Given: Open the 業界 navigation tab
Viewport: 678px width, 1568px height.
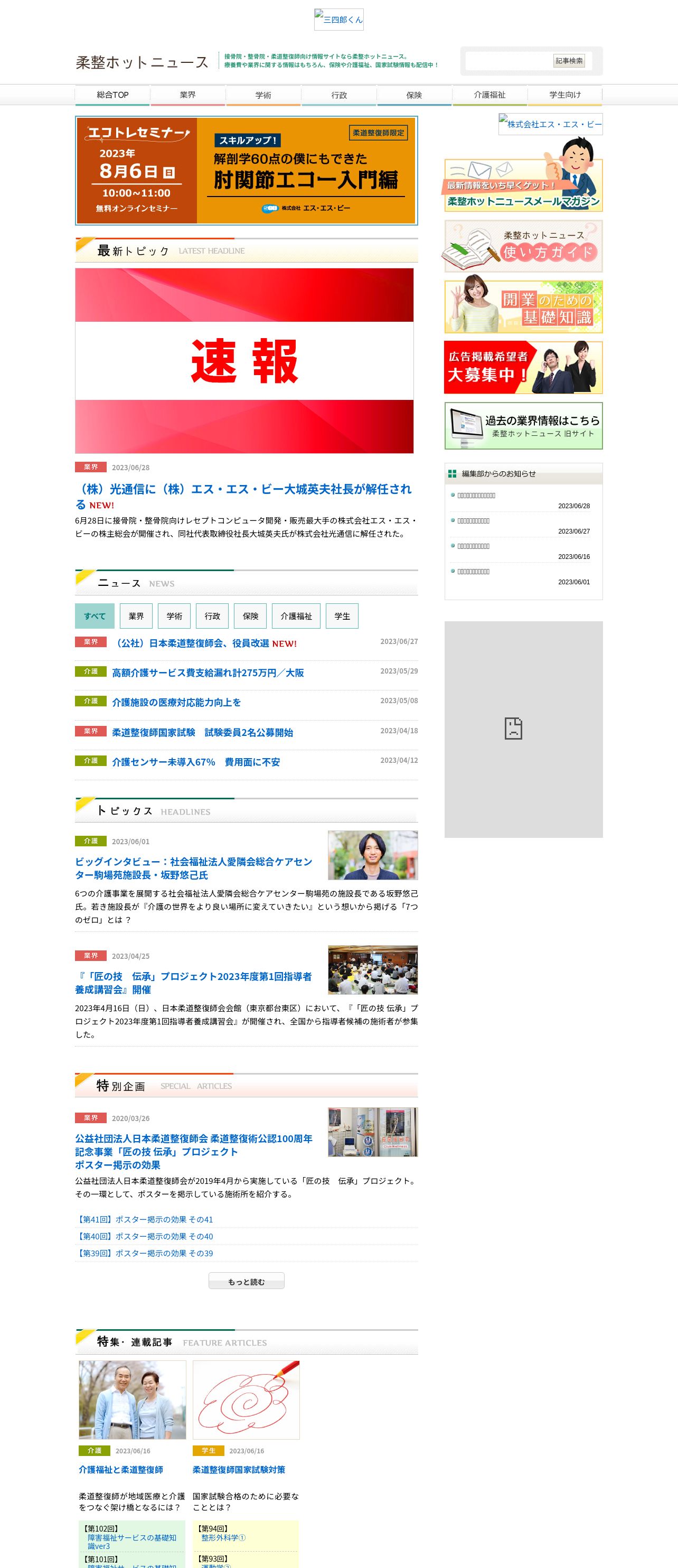Looking at the screenshot, I should (188, 95).
